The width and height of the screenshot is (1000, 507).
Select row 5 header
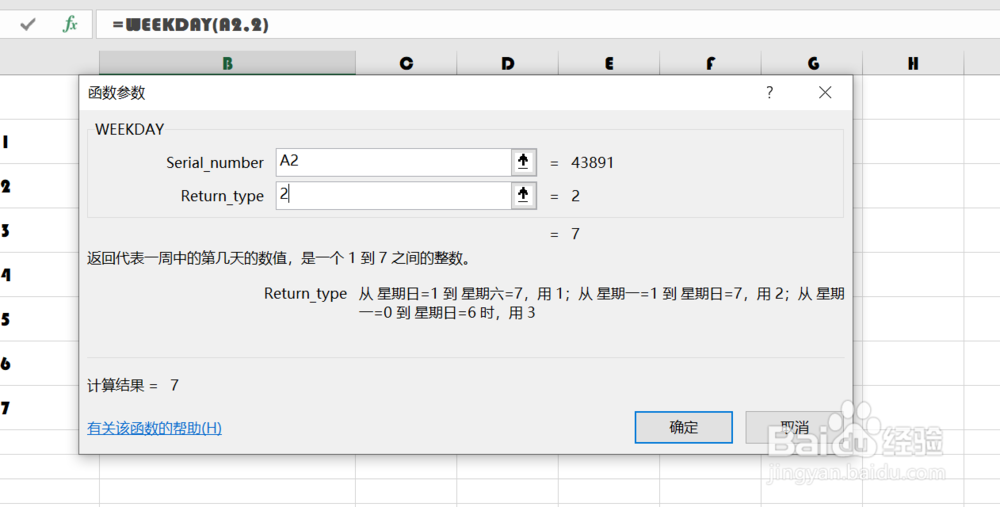point(6,320)
